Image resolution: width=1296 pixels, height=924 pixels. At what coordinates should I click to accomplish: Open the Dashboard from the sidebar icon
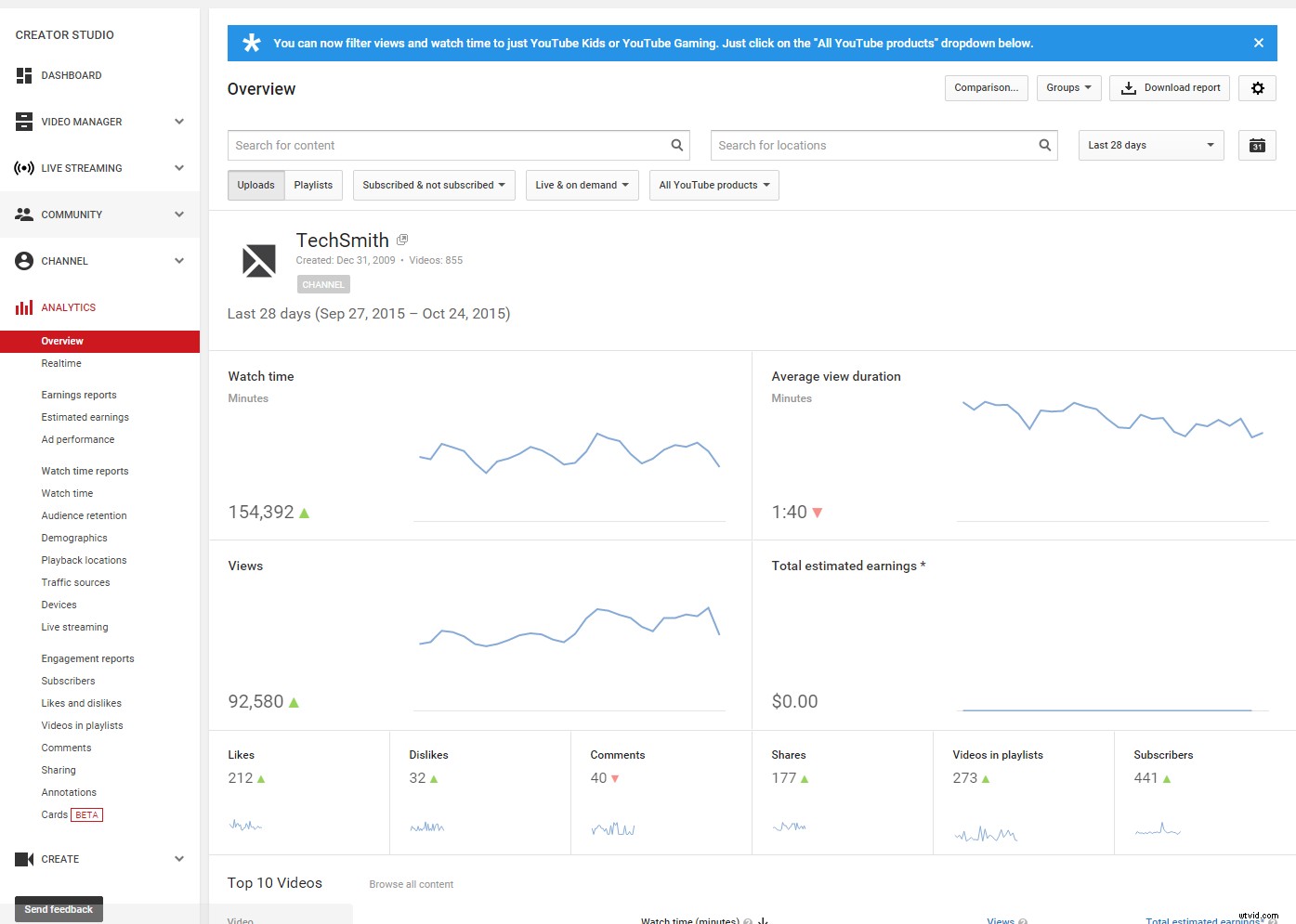pyautogui.click(x=23, y=75)
